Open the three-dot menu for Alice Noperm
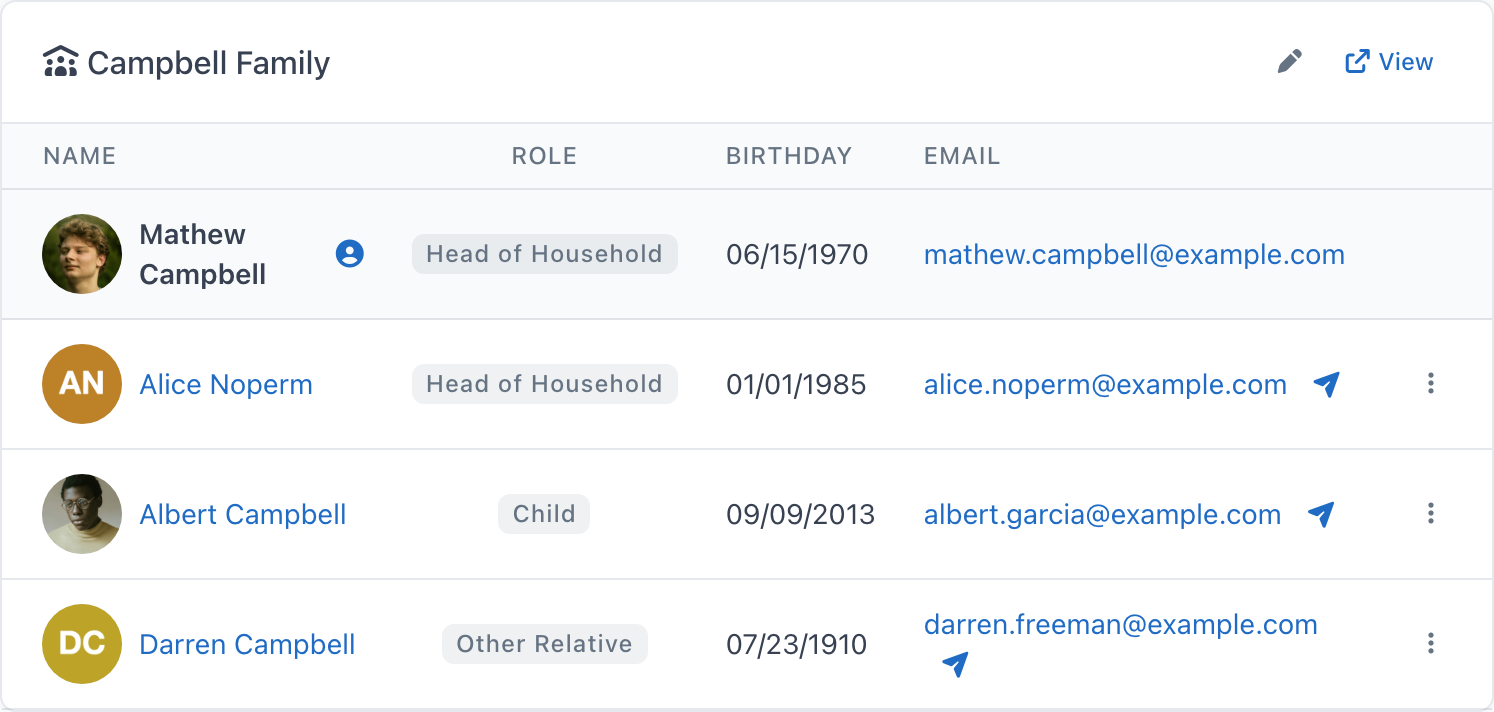 point(1431,383)
